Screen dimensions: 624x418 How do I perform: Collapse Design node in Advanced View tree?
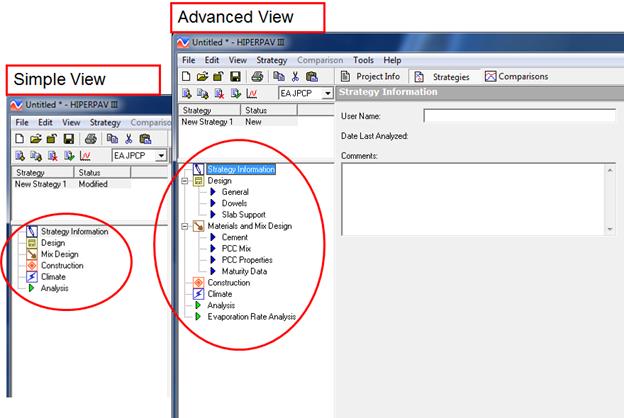point(185,181)
